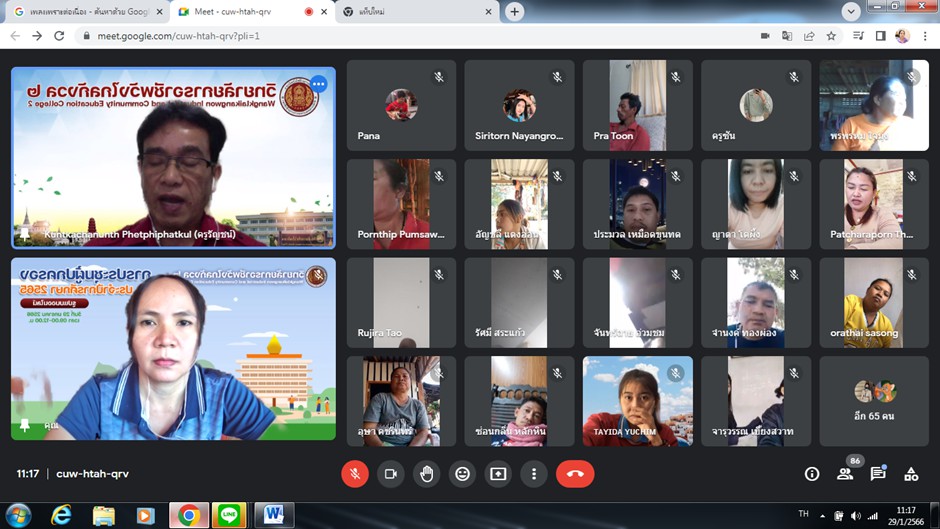This screenshot has height=529, width=940.
Task: Go back in browser history
Action: (x=15, y=36)
